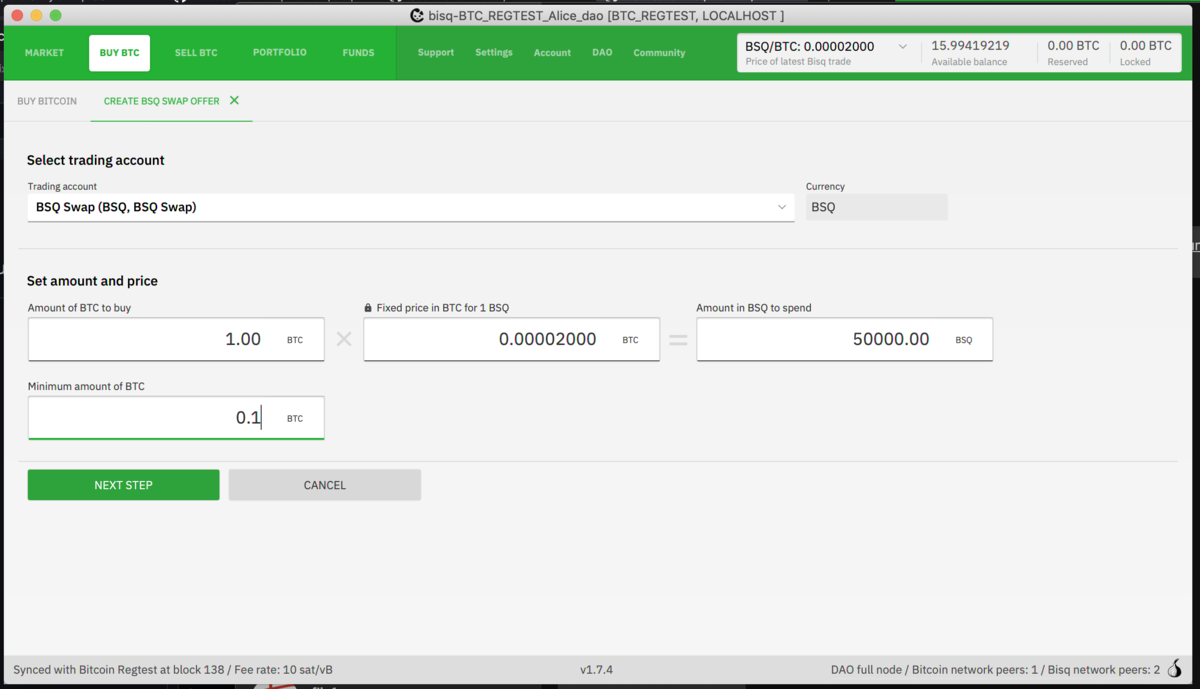The height and width of the screenshot is (689, 1200).
Task: Open the Trading account dropdown
Action: [410, 207]
